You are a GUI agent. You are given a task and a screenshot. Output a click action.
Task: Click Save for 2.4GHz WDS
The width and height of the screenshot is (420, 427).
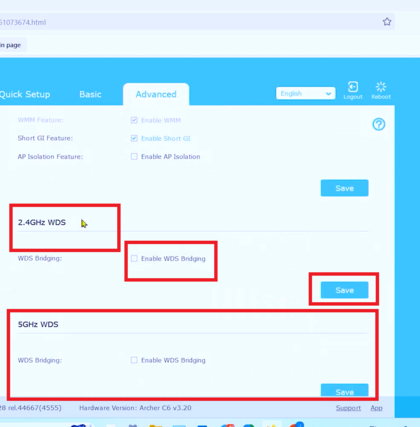344,290
